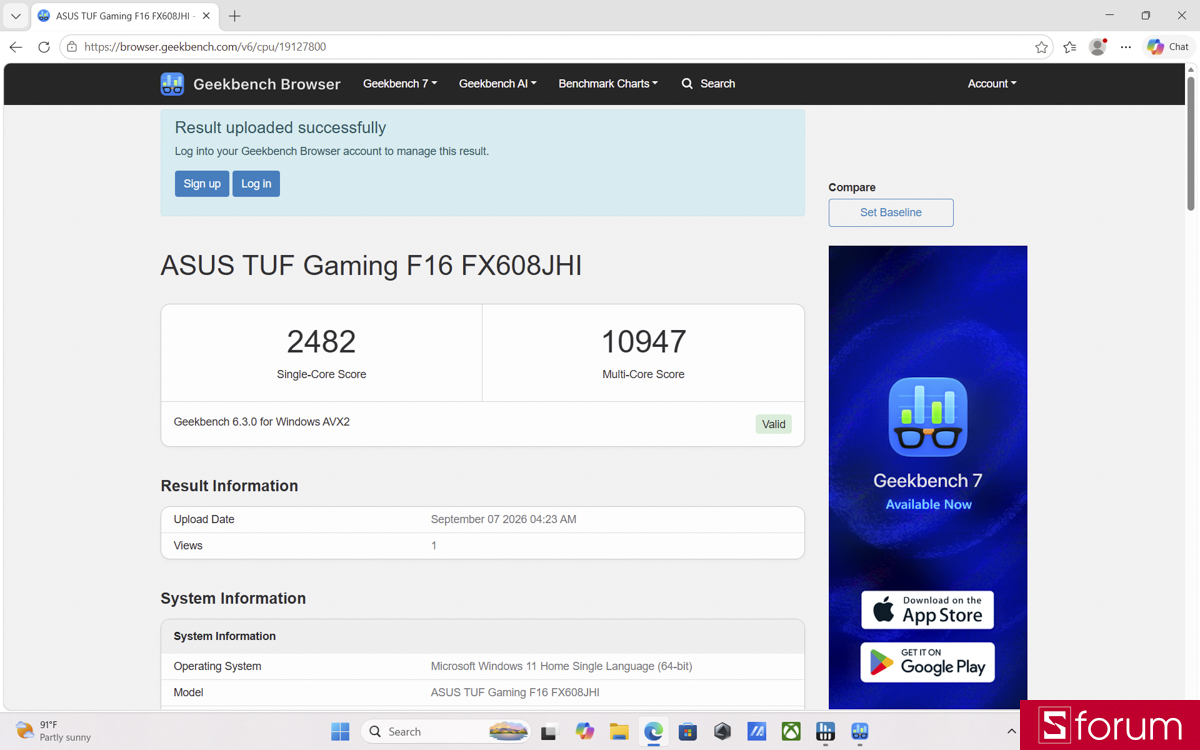The width and height of the screenshot is (1200, 750).
Task: Open the Windows Start menu
Action: click(340, 732)
